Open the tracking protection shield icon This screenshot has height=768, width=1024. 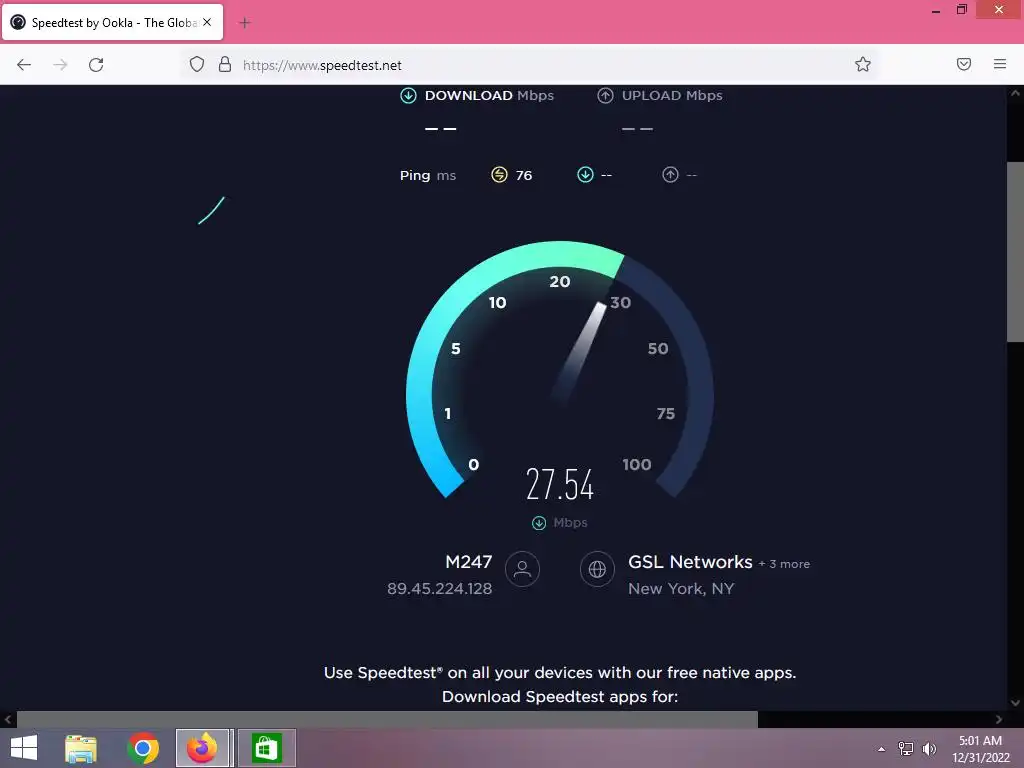(197, 64)
